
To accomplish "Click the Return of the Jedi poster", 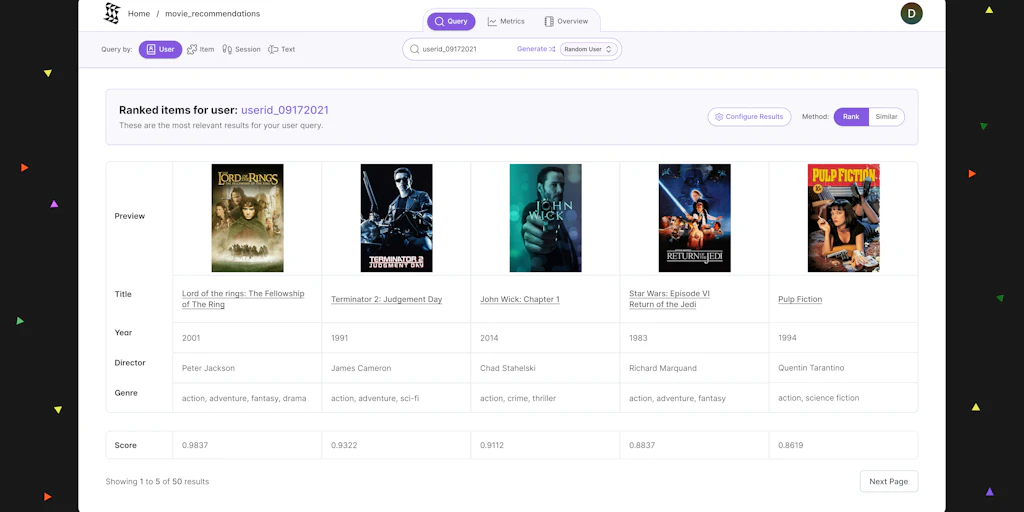I will point(694,218).
